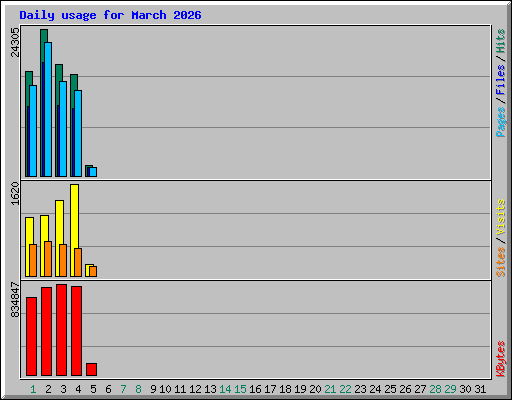Click day 7 on the x-axis
The image size is (512, 400).
coord(123,389)
